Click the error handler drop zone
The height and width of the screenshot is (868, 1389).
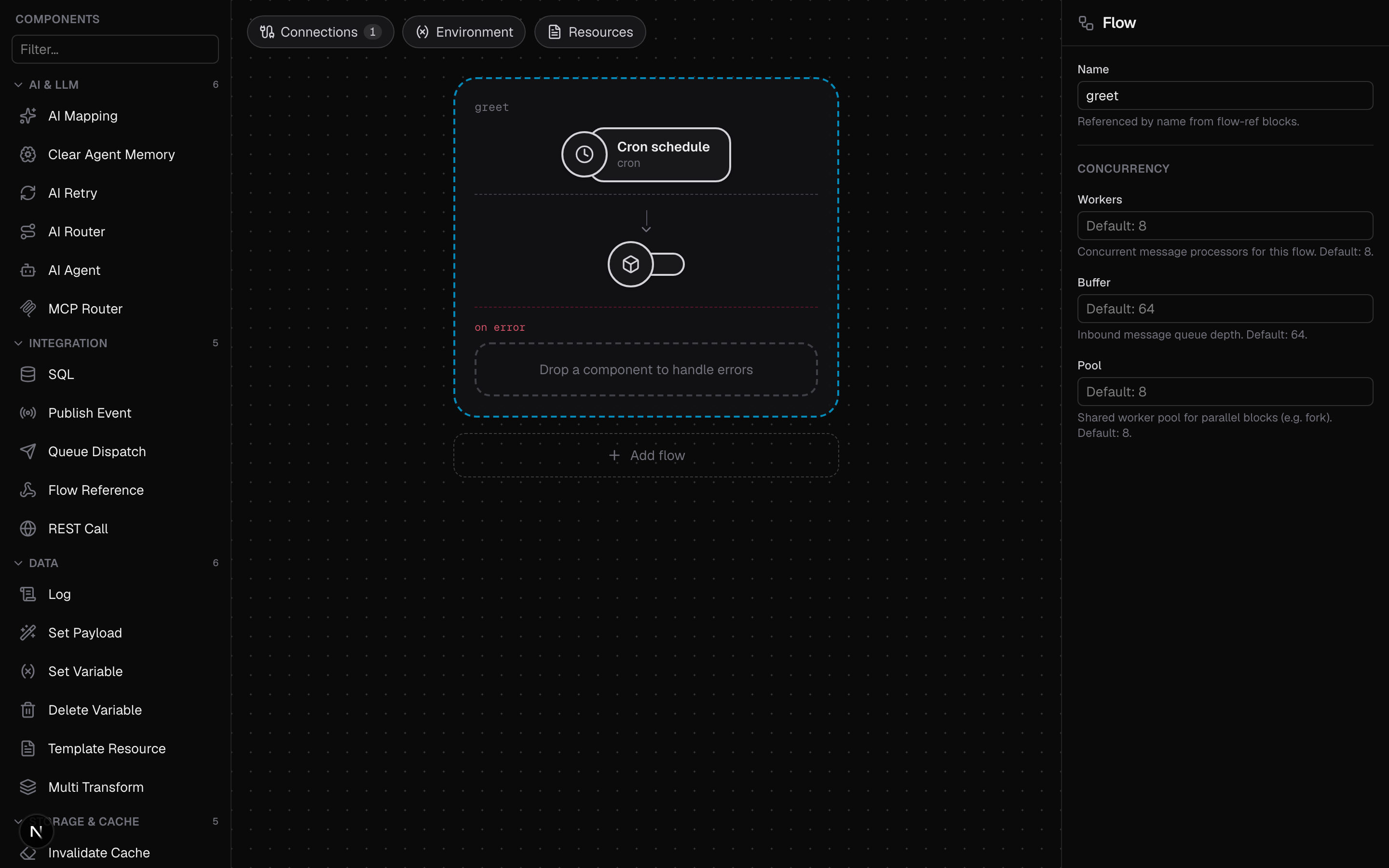646,370
